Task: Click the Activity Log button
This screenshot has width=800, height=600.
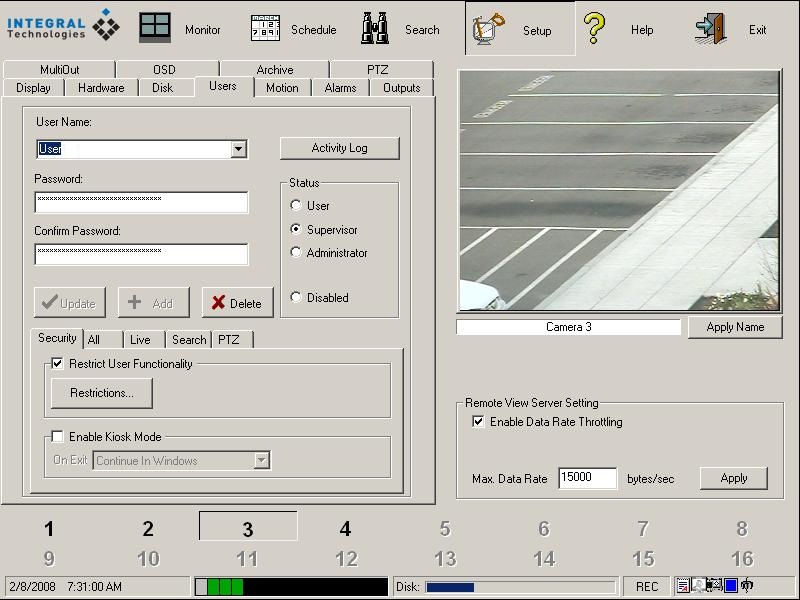Action: click(341, 147)
